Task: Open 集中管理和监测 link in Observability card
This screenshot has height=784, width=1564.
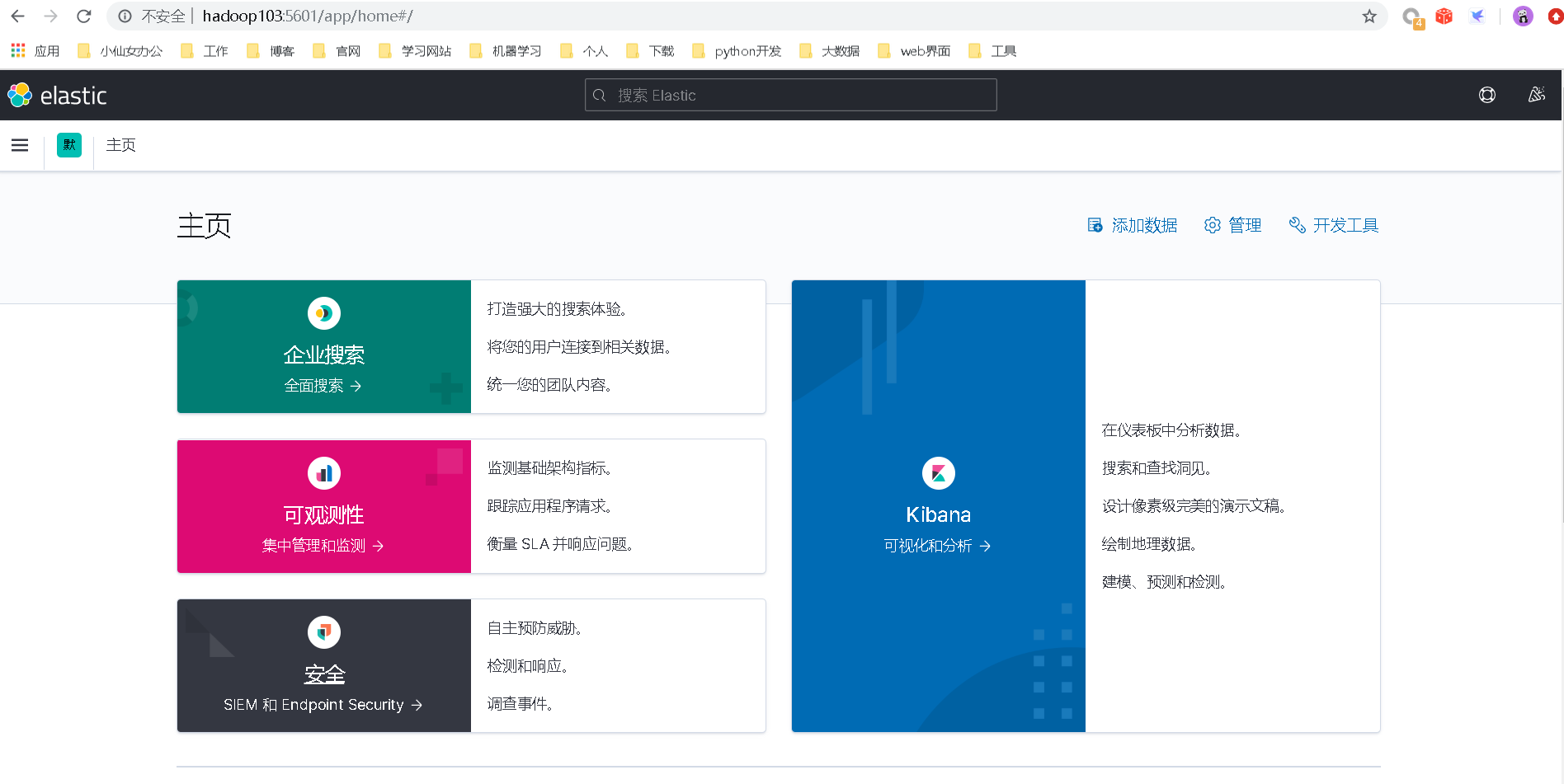Action: 323,546
